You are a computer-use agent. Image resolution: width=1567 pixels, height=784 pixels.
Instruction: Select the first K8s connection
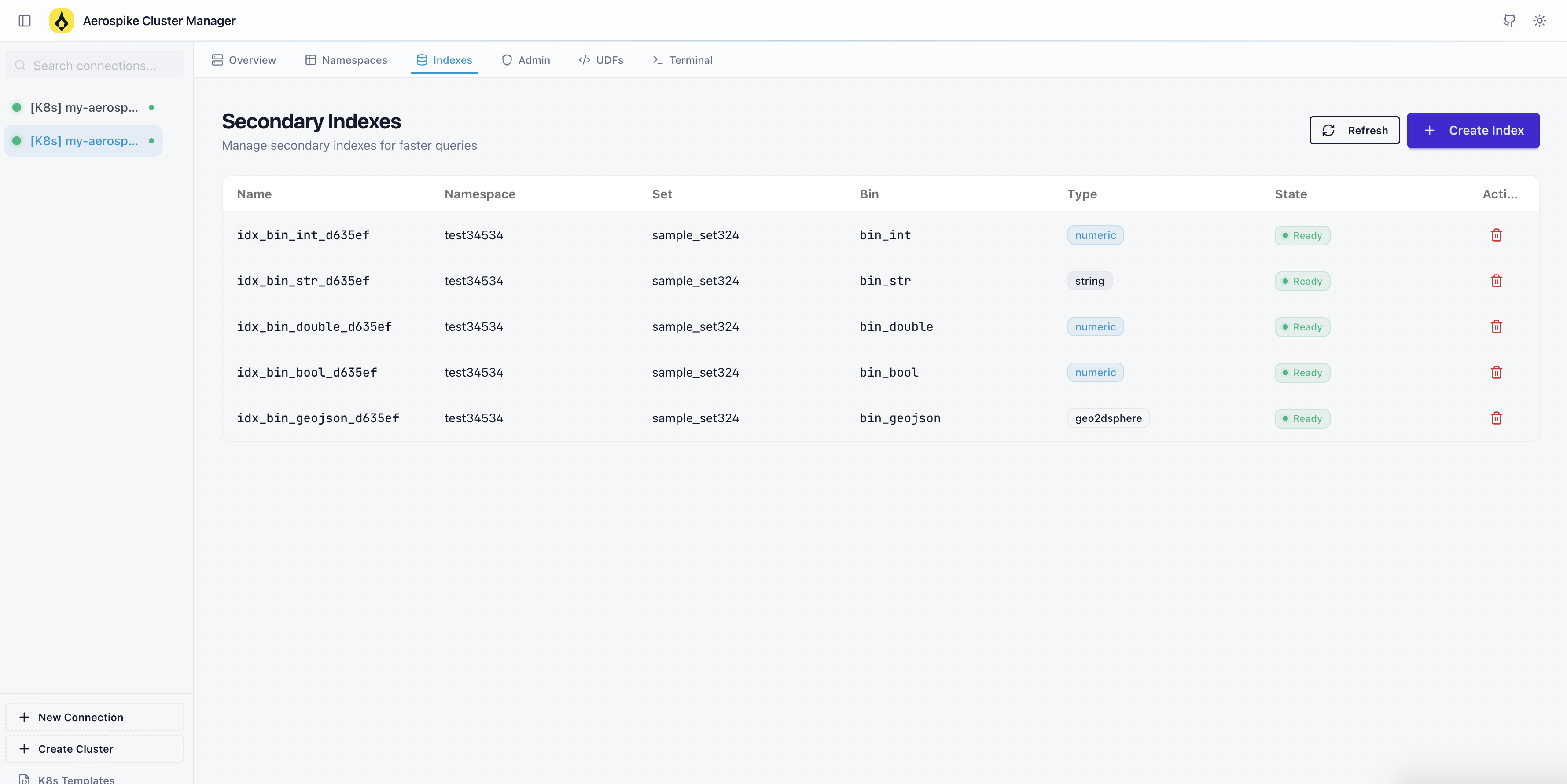tap(84, 108)
